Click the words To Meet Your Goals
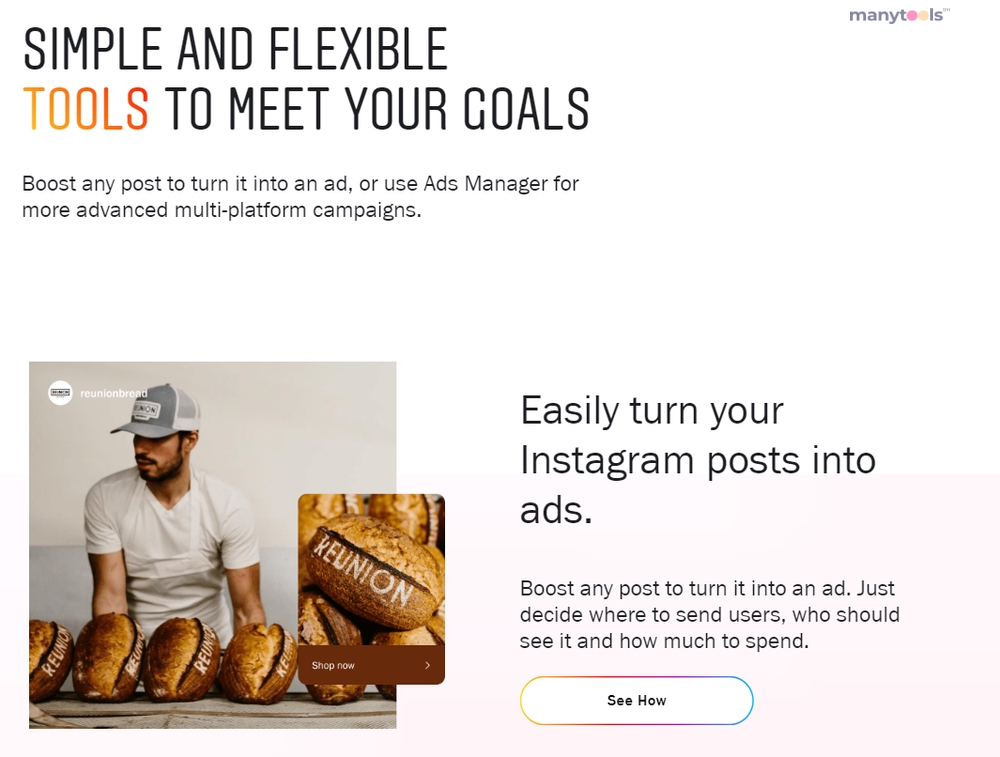 pos(377,109)
